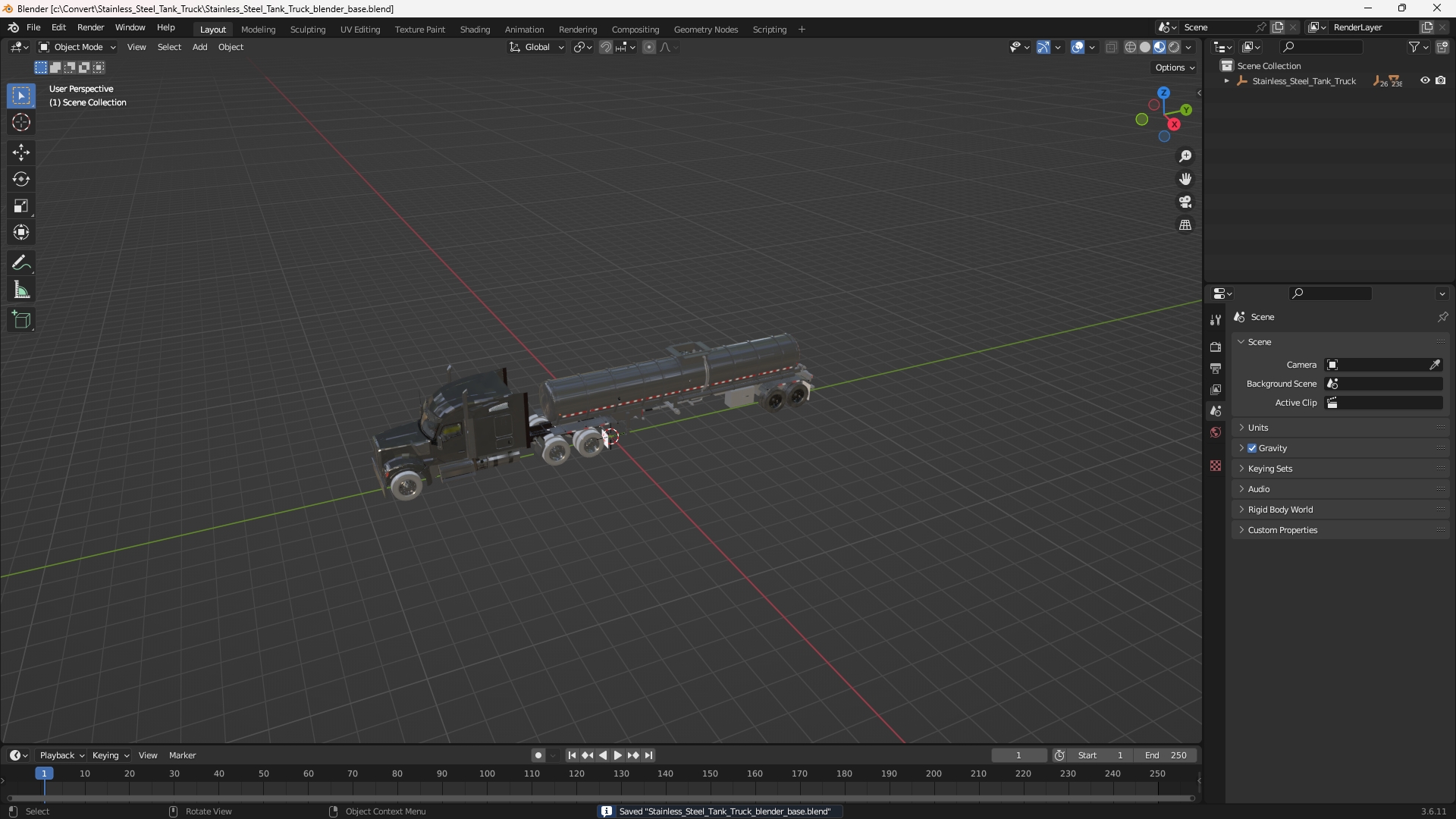
Task: Toggle the camera view icon
Action: click(x=1185, y=202)
